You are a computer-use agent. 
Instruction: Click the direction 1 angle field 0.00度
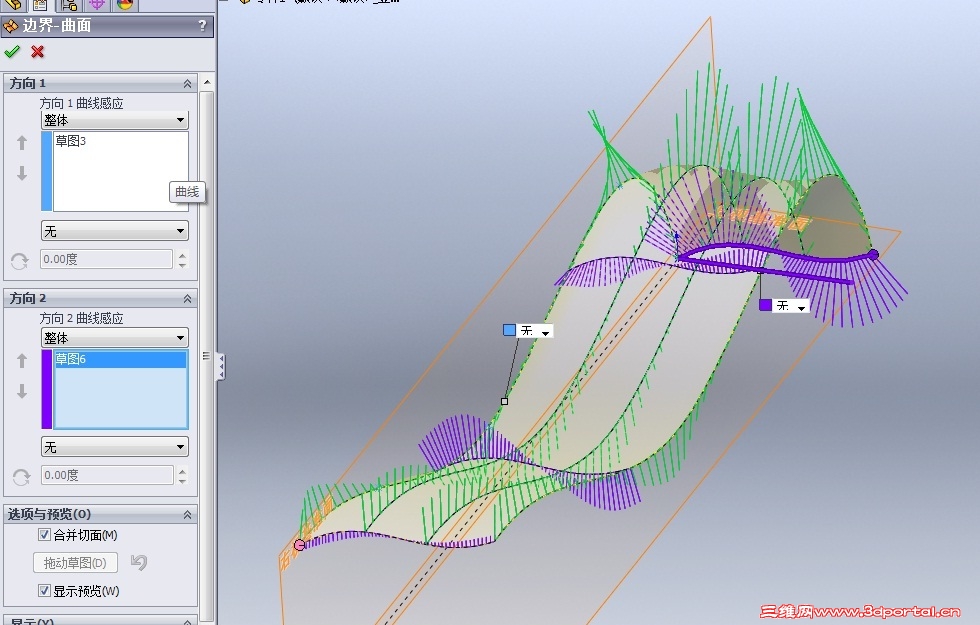(x=106, y=259)
